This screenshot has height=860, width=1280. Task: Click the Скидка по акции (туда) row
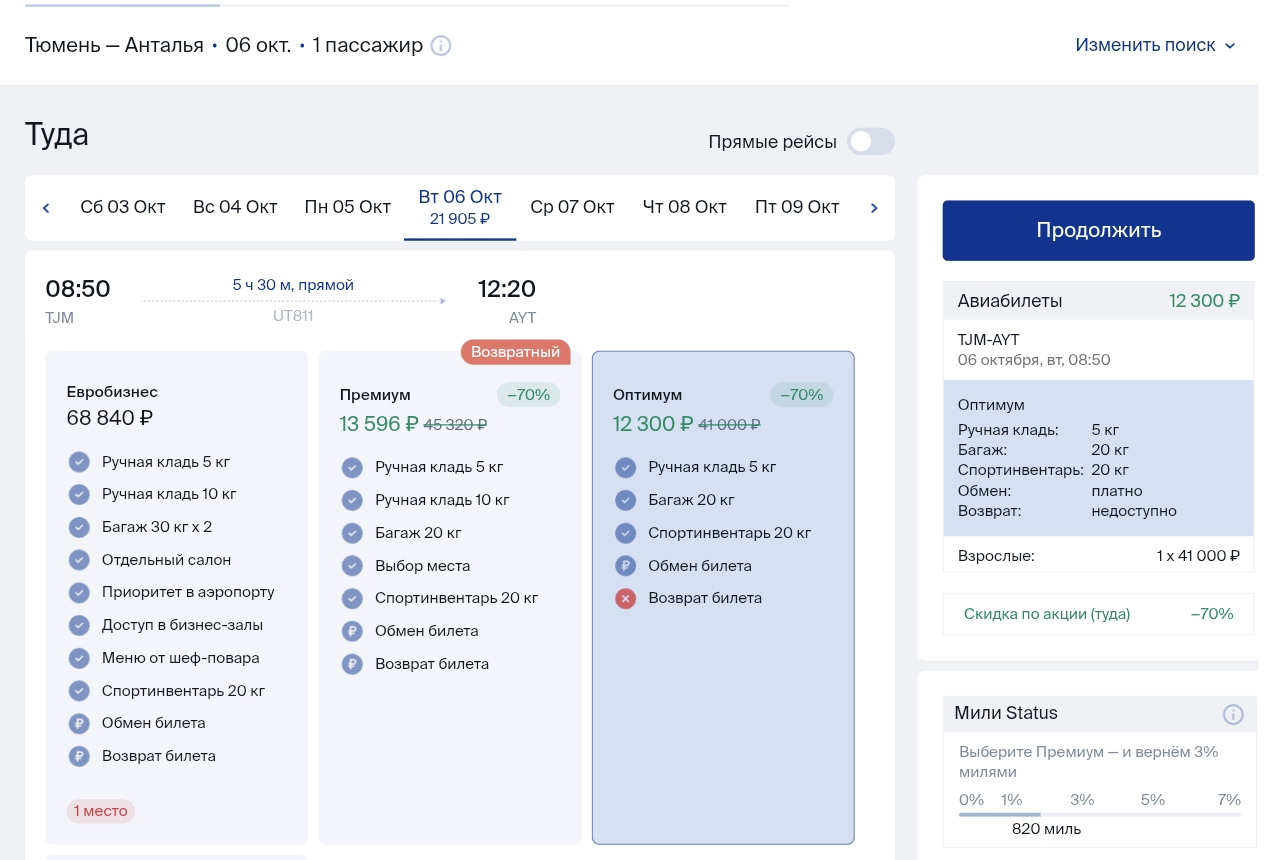(x=1098, y=614)
